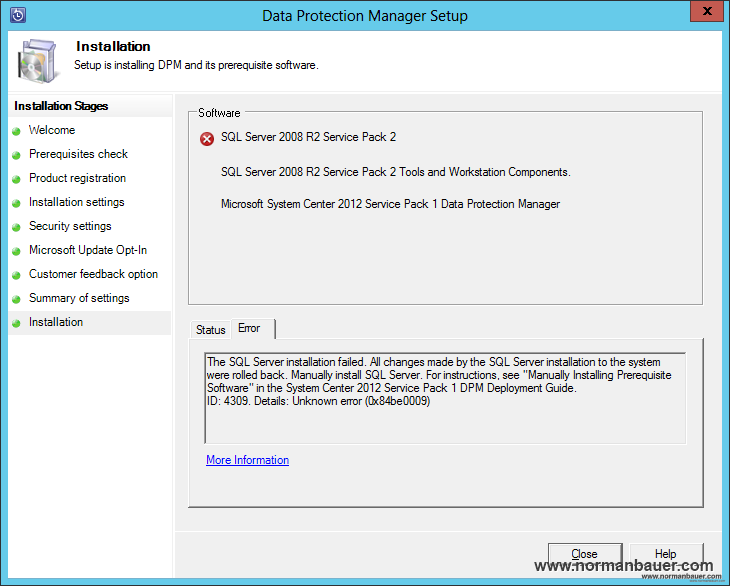Click the green dot next to Welcome

[17, 131]
